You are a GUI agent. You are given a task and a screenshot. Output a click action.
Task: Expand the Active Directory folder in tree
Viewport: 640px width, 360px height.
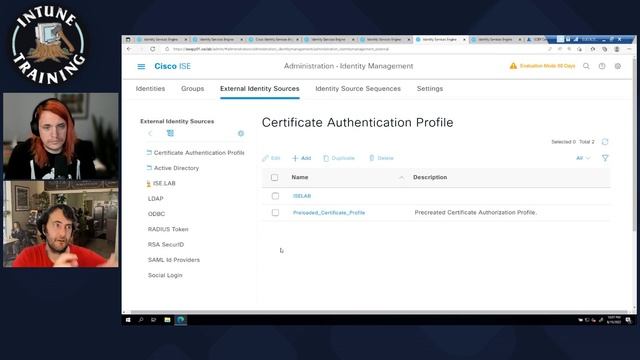point(149,168)
